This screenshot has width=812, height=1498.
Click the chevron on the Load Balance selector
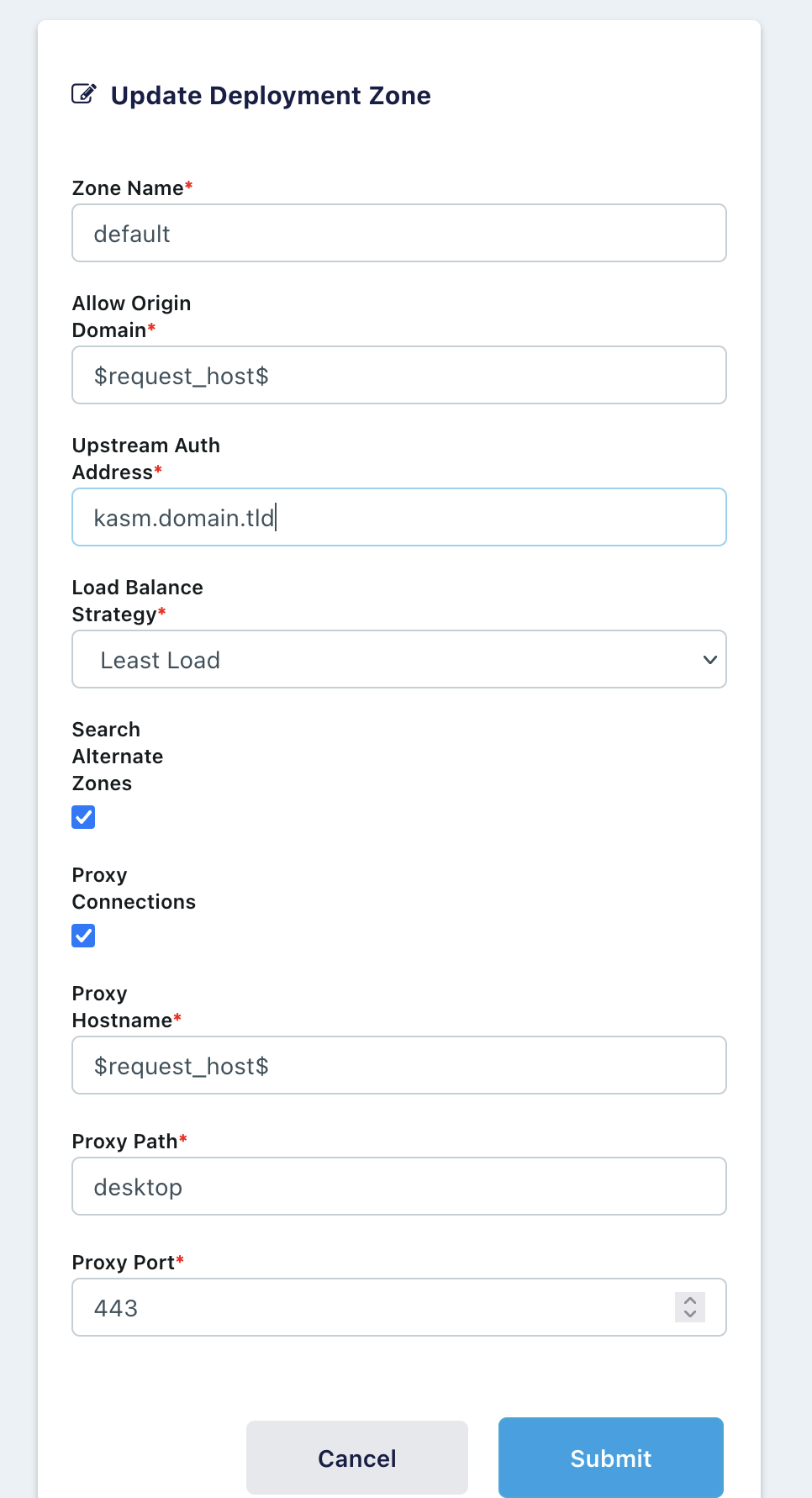(709, 659)
